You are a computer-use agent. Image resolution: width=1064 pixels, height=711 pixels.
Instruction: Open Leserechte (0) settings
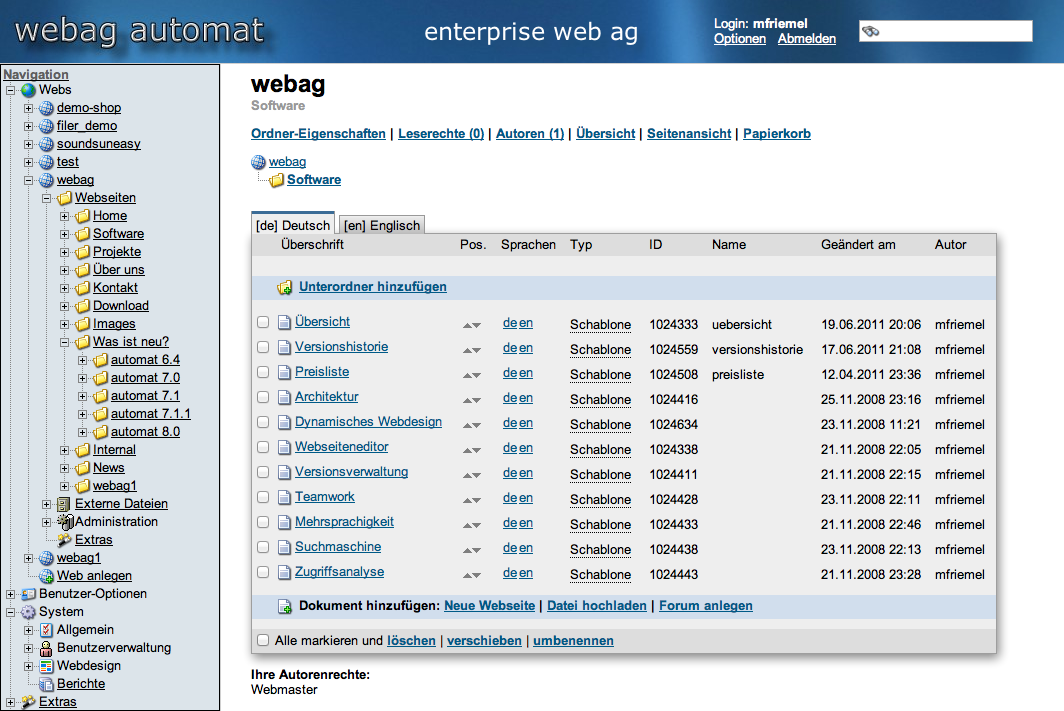[x=441, y=134]
